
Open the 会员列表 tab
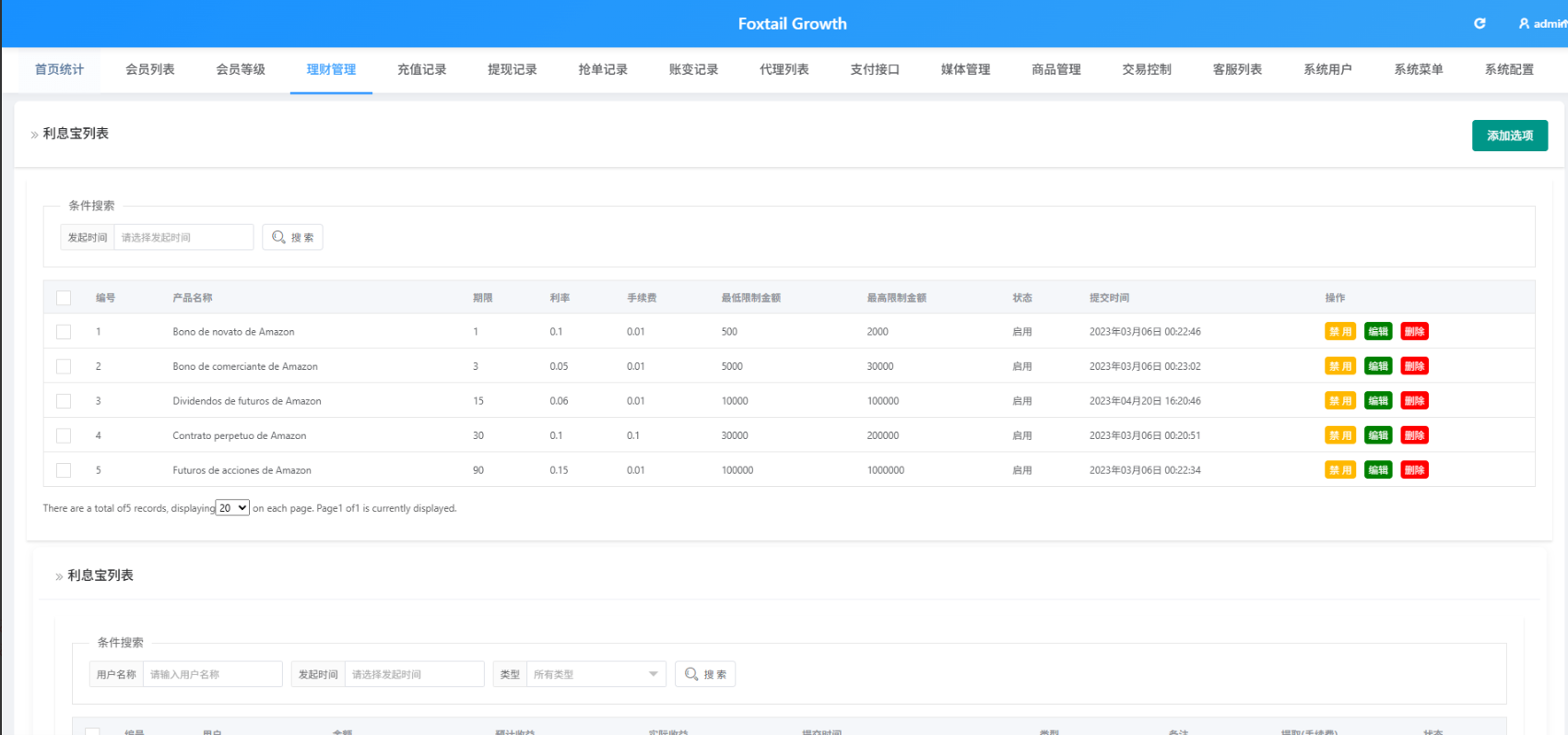pyautogui.click(x=150, y=69)
